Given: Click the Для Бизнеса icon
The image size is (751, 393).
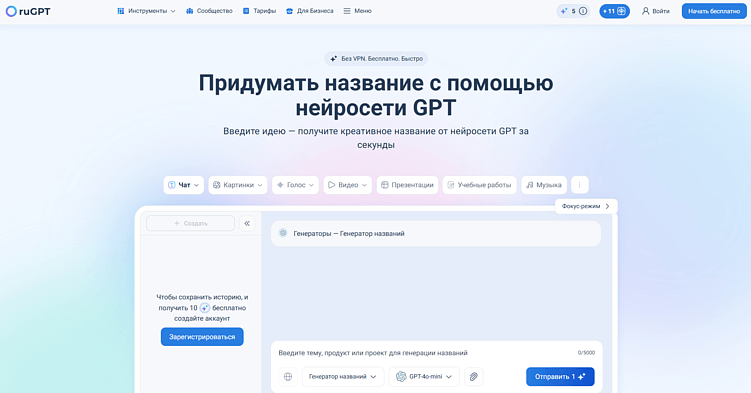Looking at the screenshot, I should pyautogui.click(x=289, y=11).
